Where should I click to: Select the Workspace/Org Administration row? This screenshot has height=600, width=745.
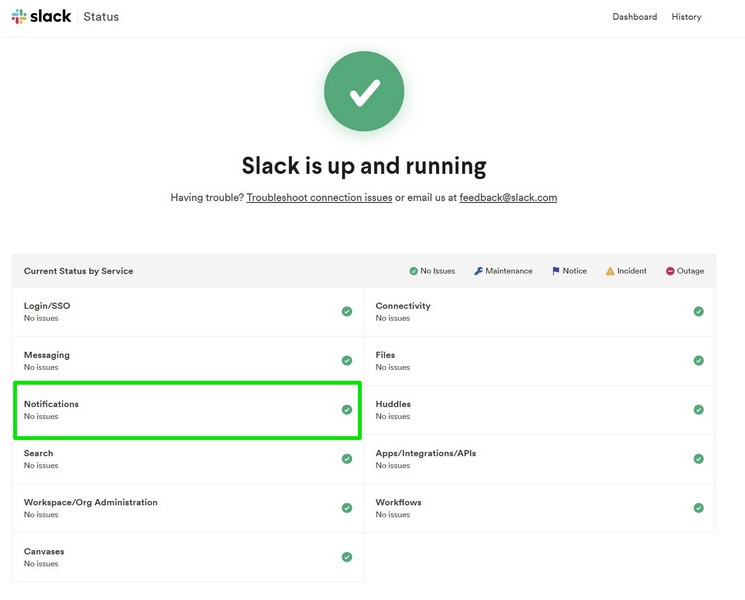[187, 508]
